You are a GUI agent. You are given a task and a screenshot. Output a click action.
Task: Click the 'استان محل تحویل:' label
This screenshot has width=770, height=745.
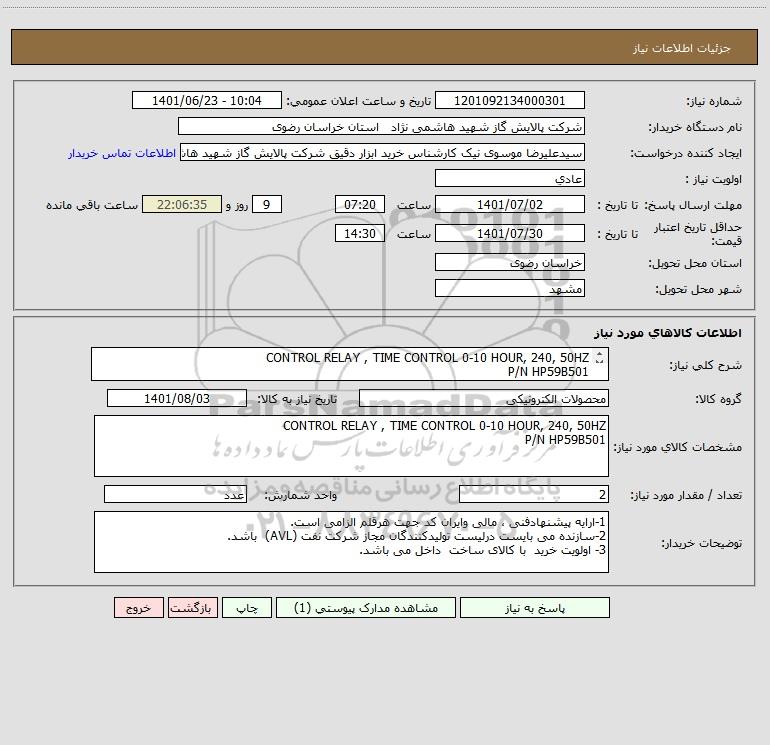pyautogui.click(x=695, y=263)
